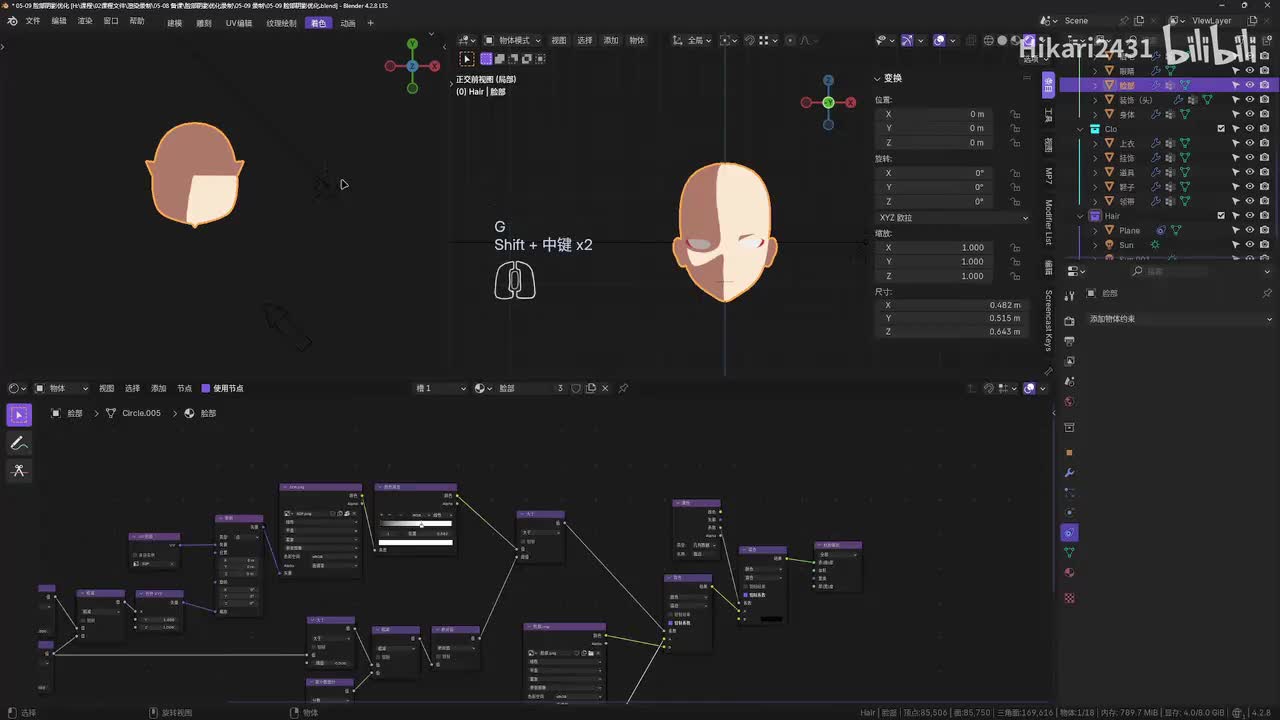Viewport: 1280px width, 720px height.
Task: Open the Modifier List sidebar tab
Action: pyautogui.click(x=1049, y=222)
